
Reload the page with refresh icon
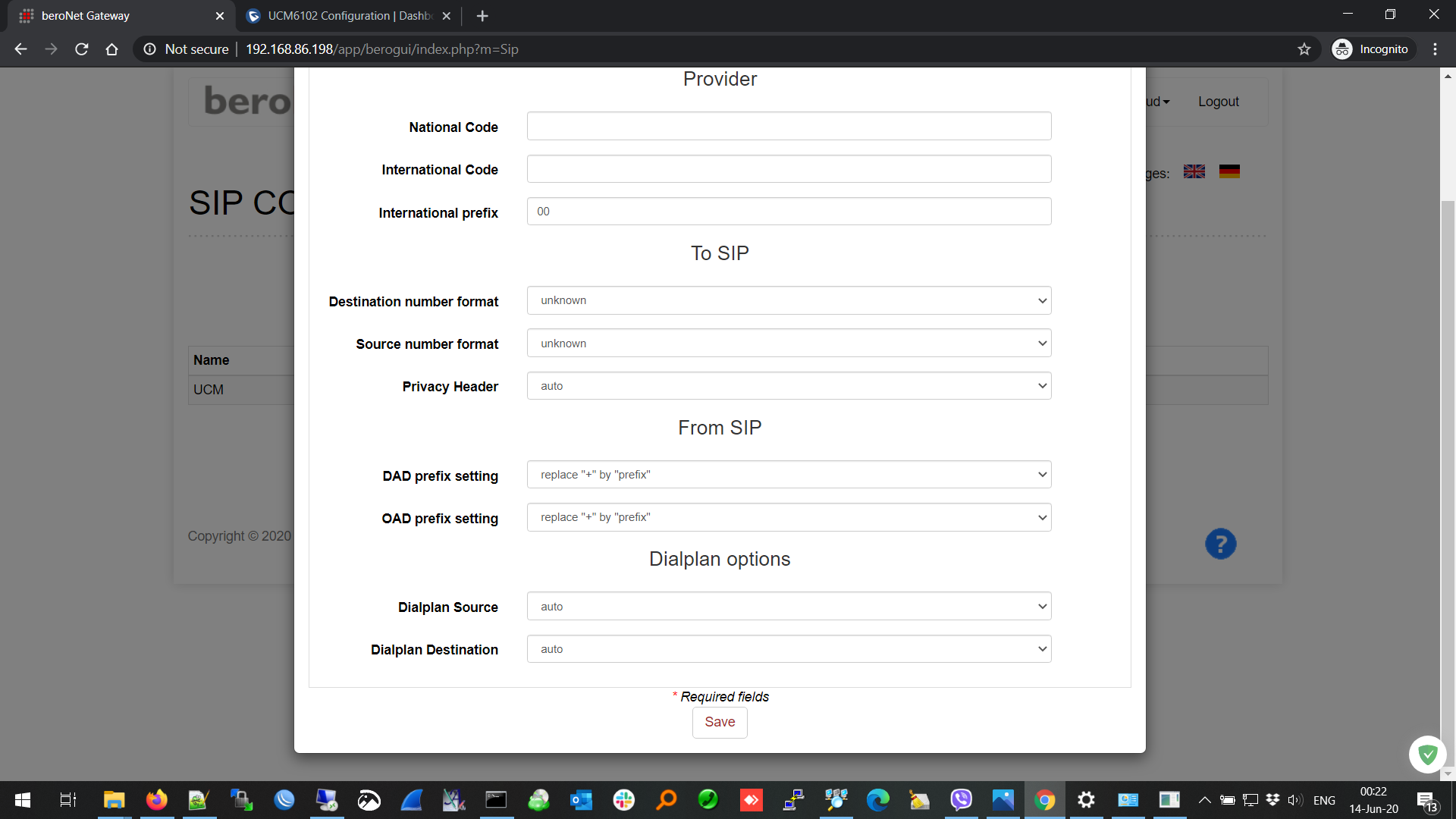(x=82, y=49)
